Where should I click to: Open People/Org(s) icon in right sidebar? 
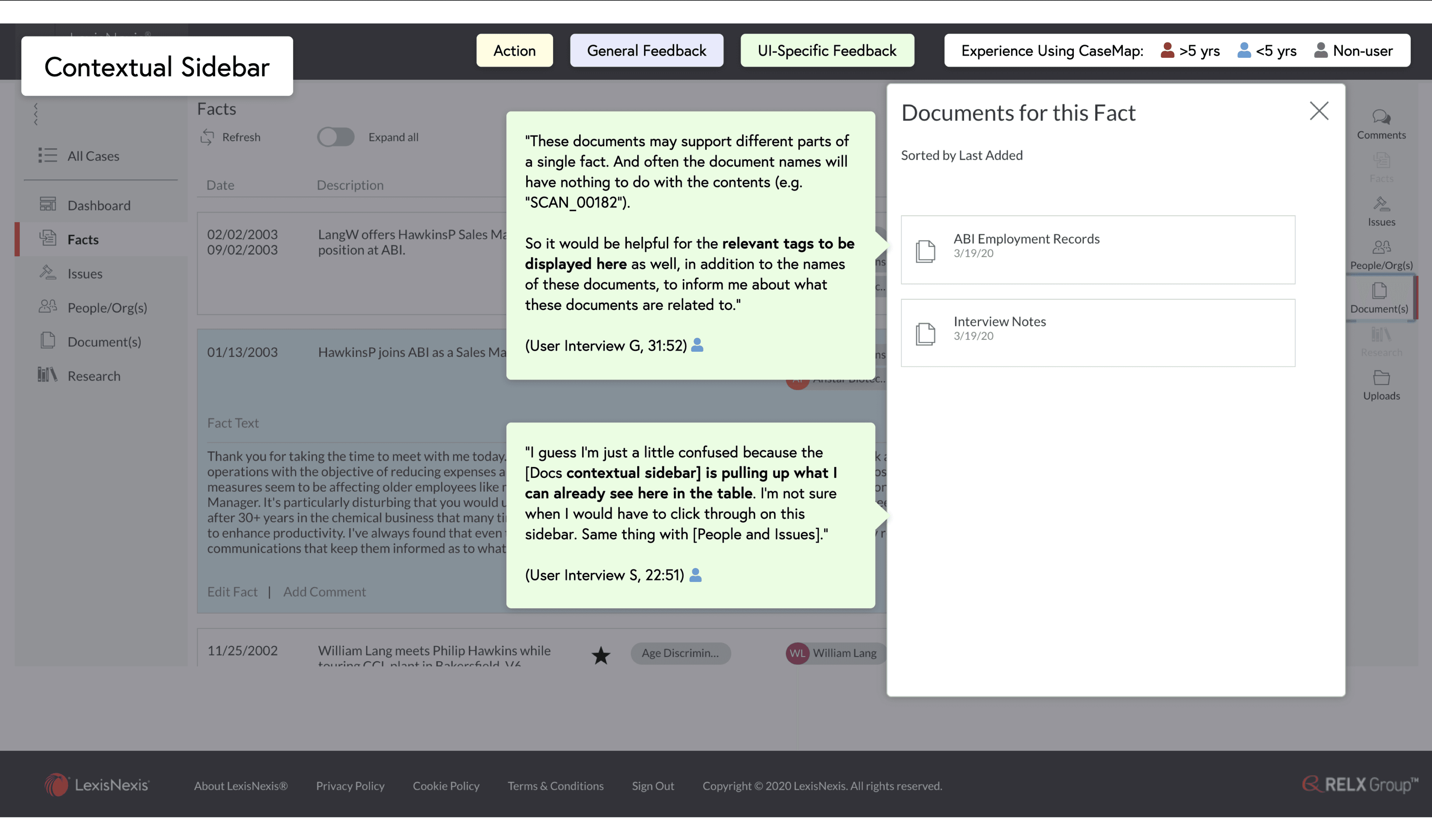point(1381,248)
